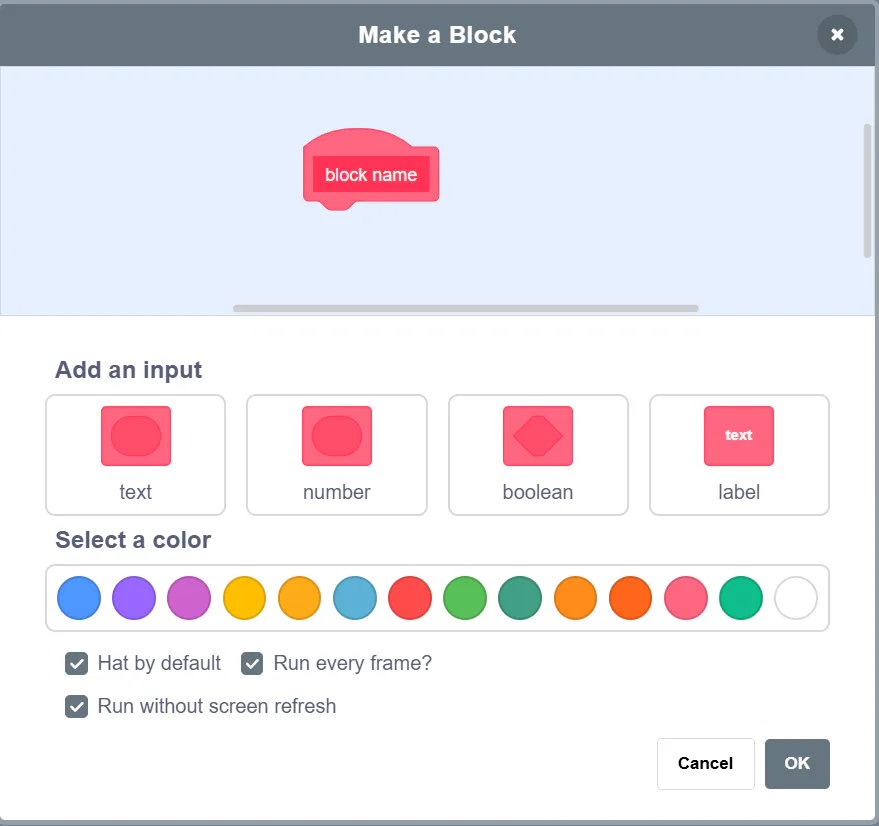Viewport: 879px width, 826px height.
Task: Disable Run without screen refresh
Action: (x=77, y=707)
